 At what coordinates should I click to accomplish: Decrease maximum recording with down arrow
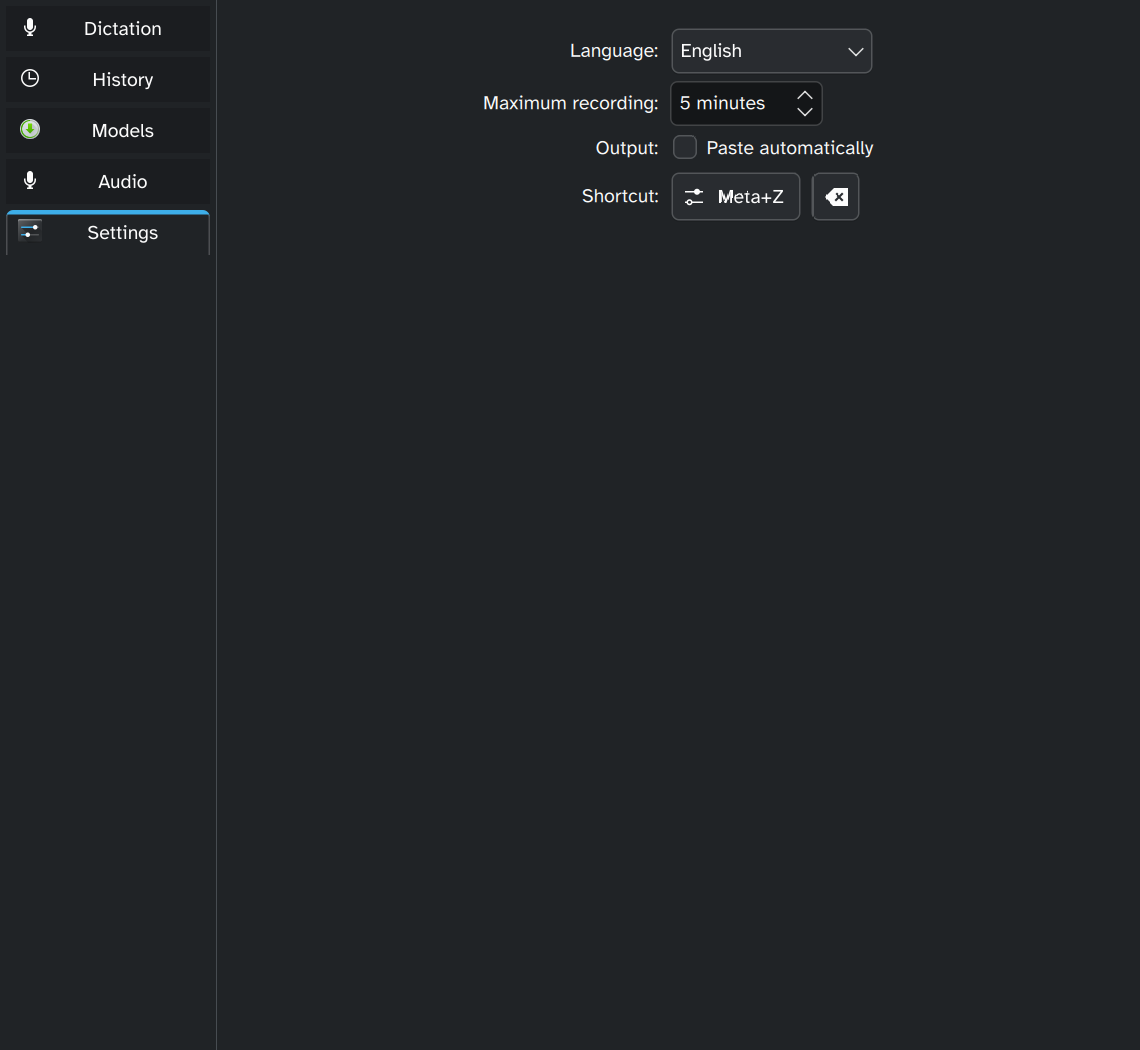pyautogui.click(x=804, y=112)
